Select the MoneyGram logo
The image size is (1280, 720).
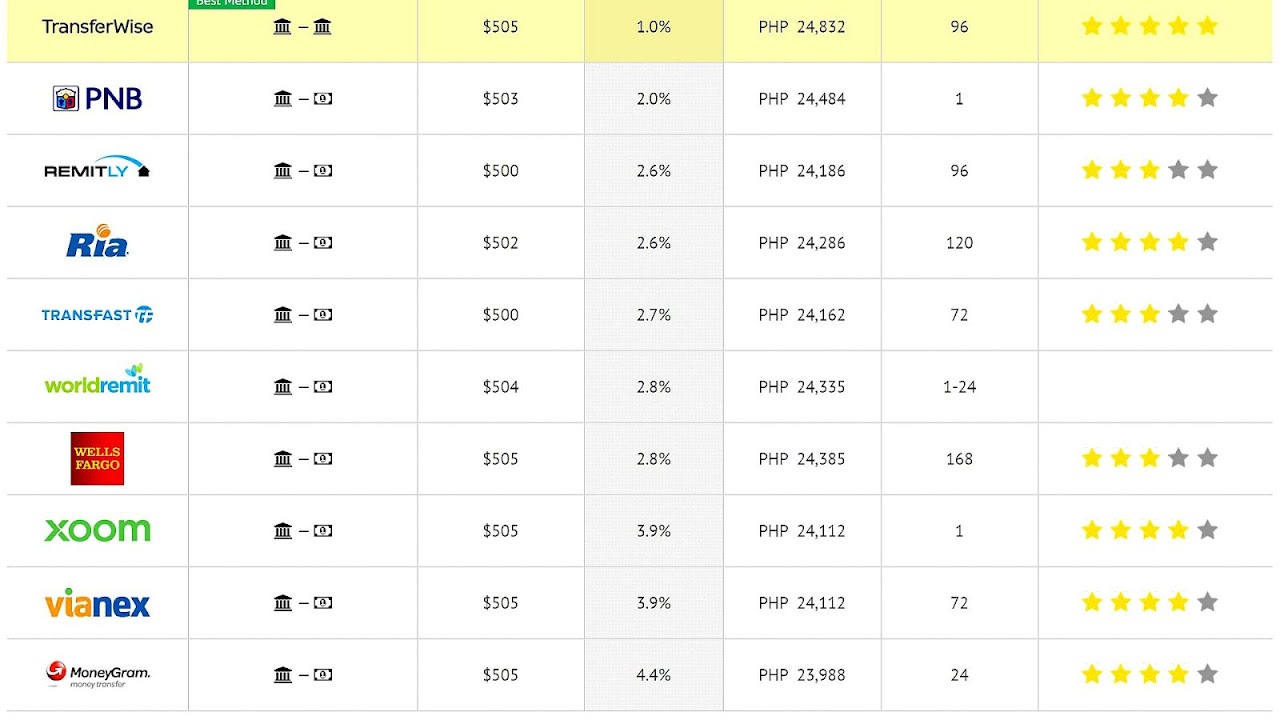(97, 675)
